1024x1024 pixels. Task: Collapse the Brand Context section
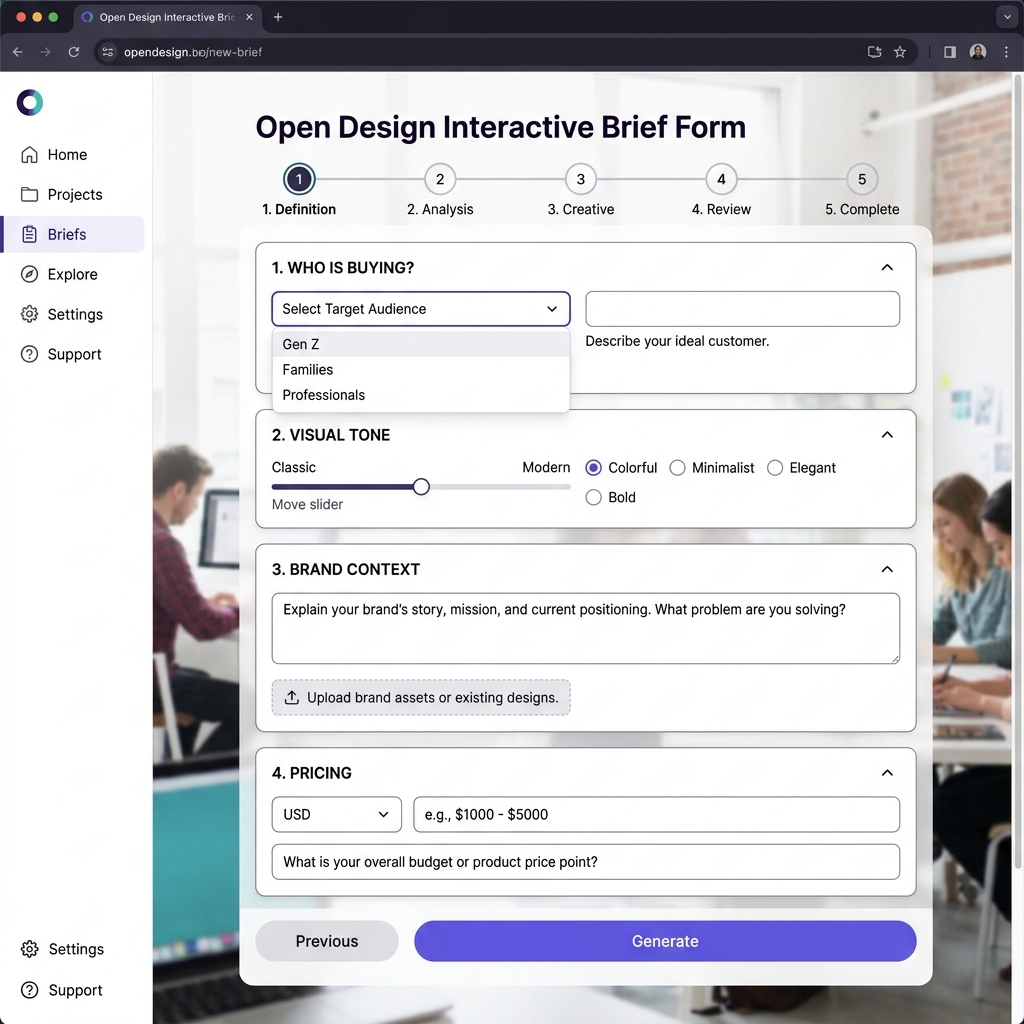(x=887, y=569)
